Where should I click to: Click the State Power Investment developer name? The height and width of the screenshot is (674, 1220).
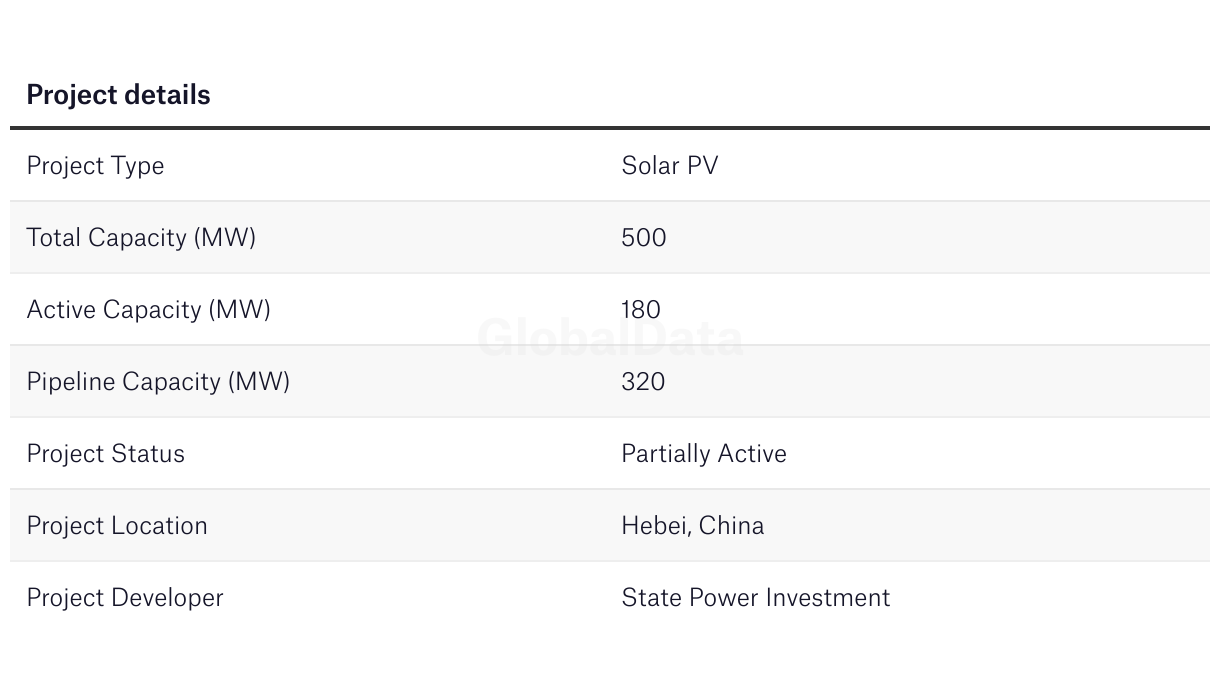click(755, 598)
